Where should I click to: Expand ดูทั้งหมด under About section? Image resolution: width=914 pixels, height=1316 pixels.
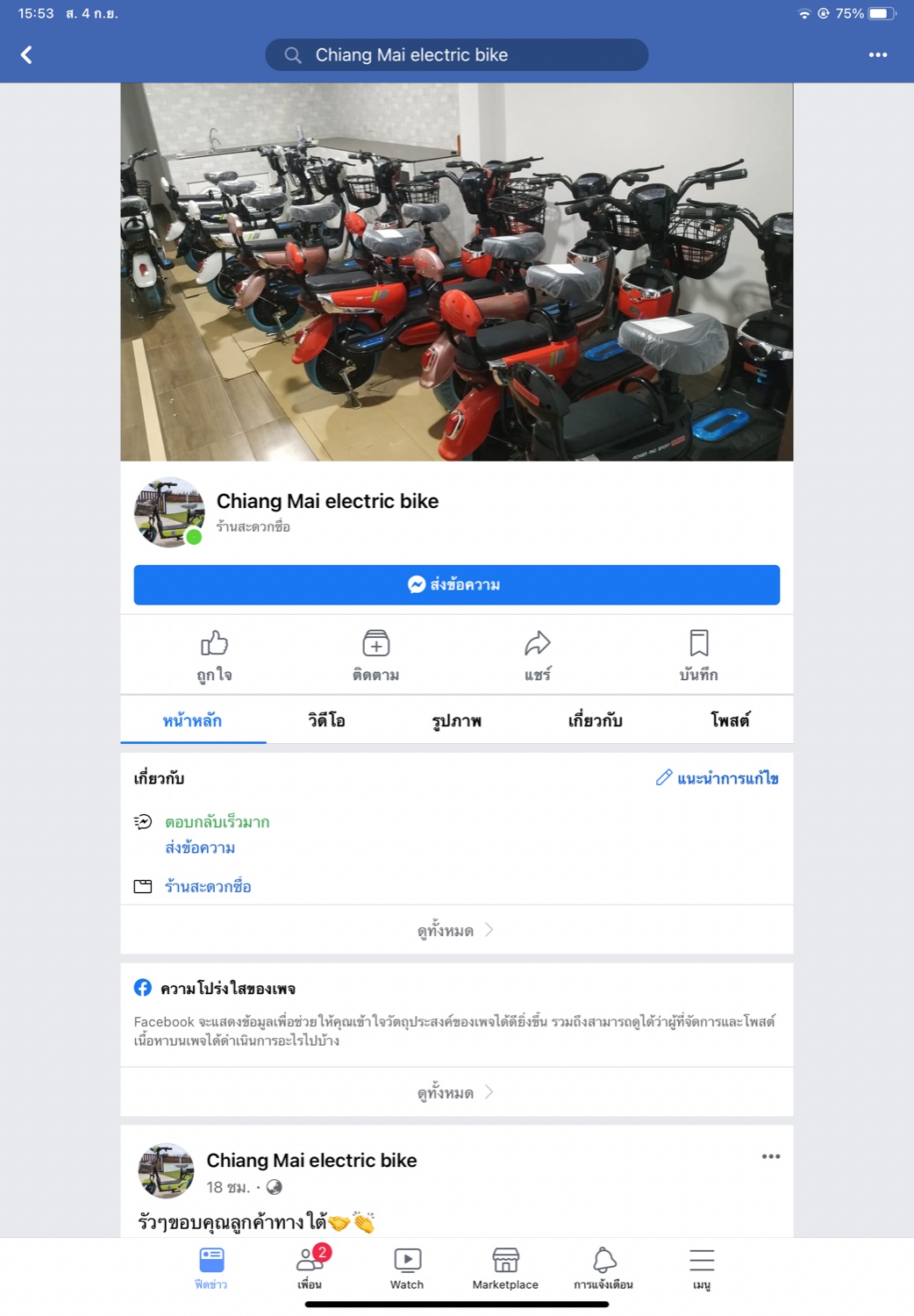click(x=456, y=930)
